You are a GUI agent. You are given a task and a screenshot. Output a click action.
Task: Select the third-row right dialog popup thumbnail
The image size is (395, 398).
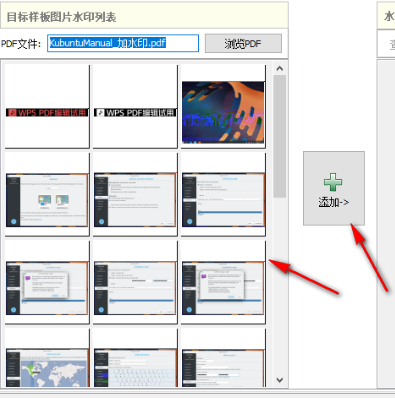tap(223, 283)
